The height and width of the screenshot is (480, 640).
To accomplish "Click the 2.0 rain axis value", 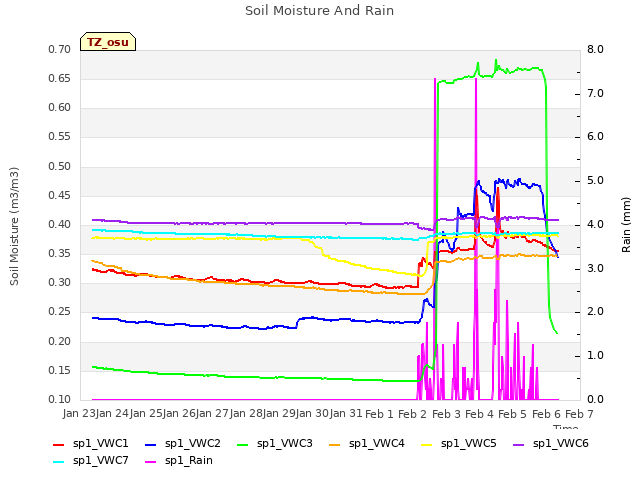I will coord(595,312).
